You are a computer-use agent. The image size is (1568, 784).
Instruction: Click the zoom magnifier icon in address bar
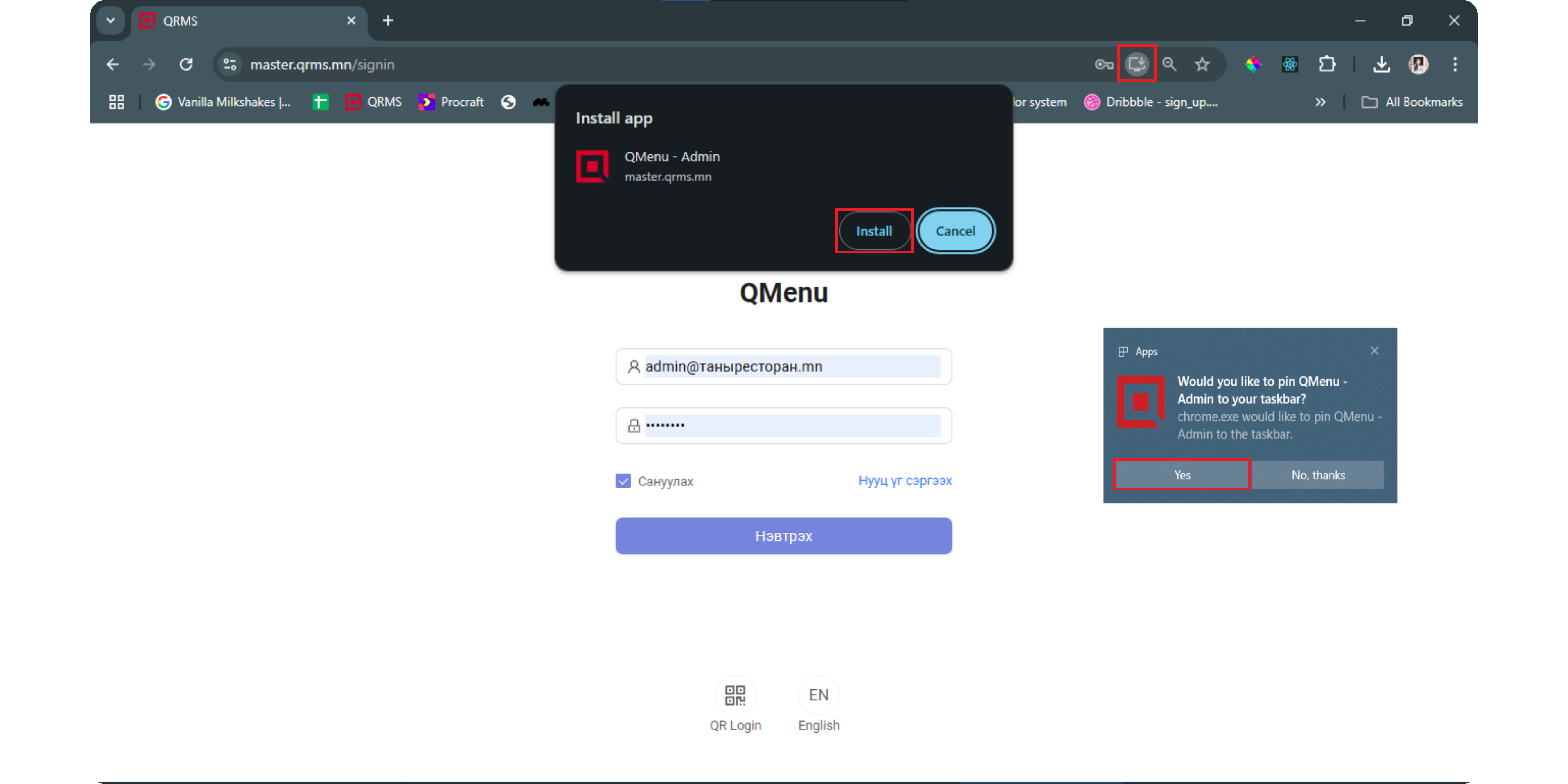point(1169,64)
